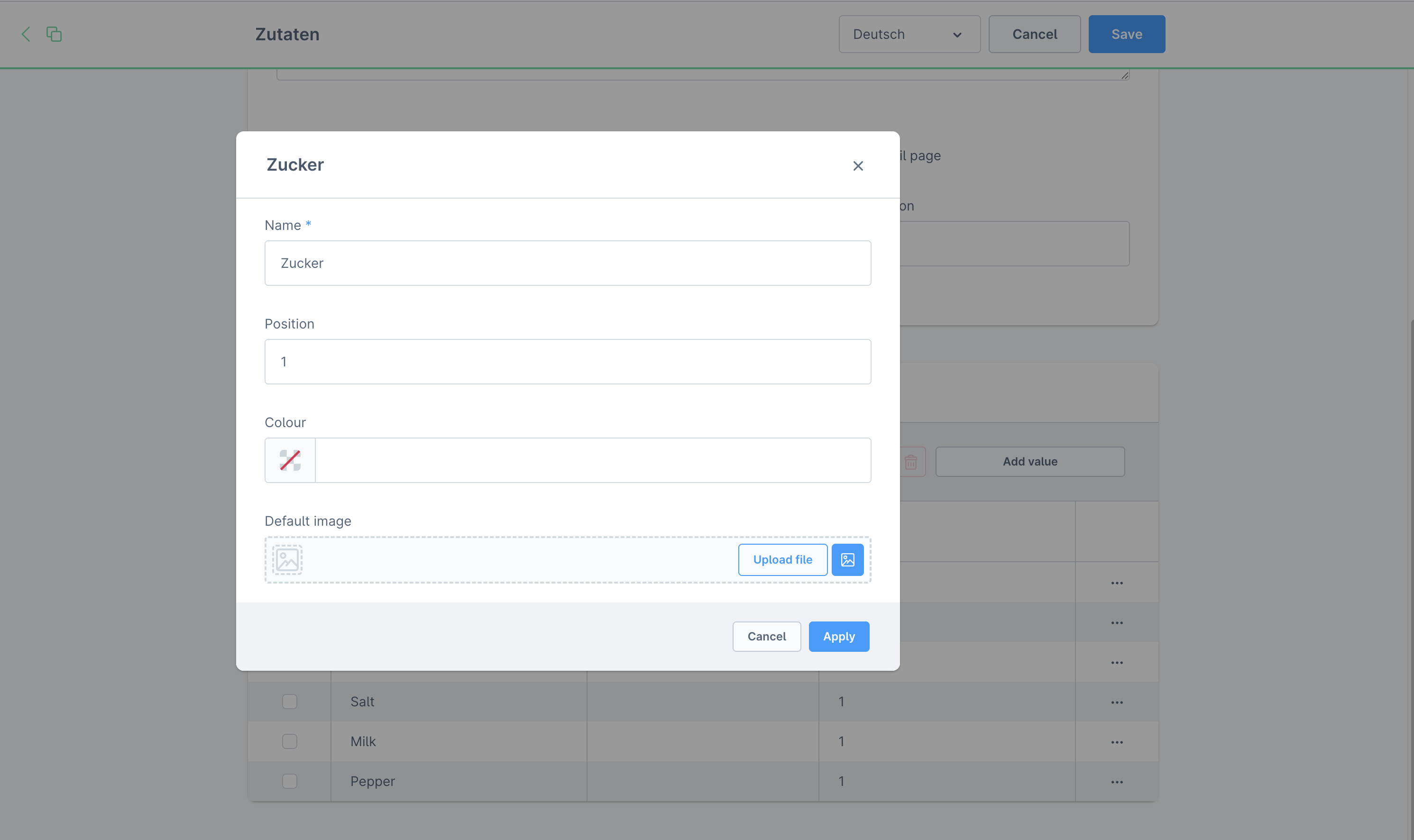The image size is (1414, 840).
Task: Click the red trash delete icon
Action: [x=910, y=462]
